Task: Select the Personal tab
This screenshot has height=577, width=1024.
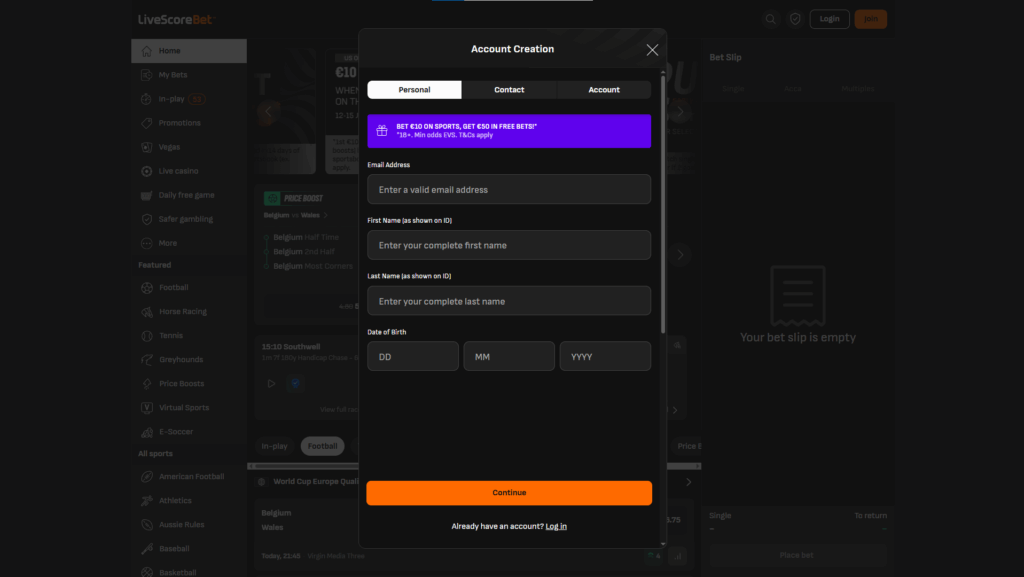Action: tap(414, 90)
